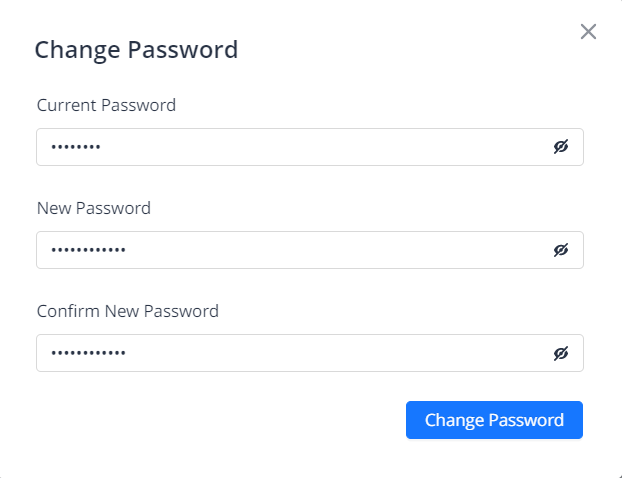Click the "Change Password" dialog heading
The width and height of the screenshot is (622, 478).
pos(136,49)
